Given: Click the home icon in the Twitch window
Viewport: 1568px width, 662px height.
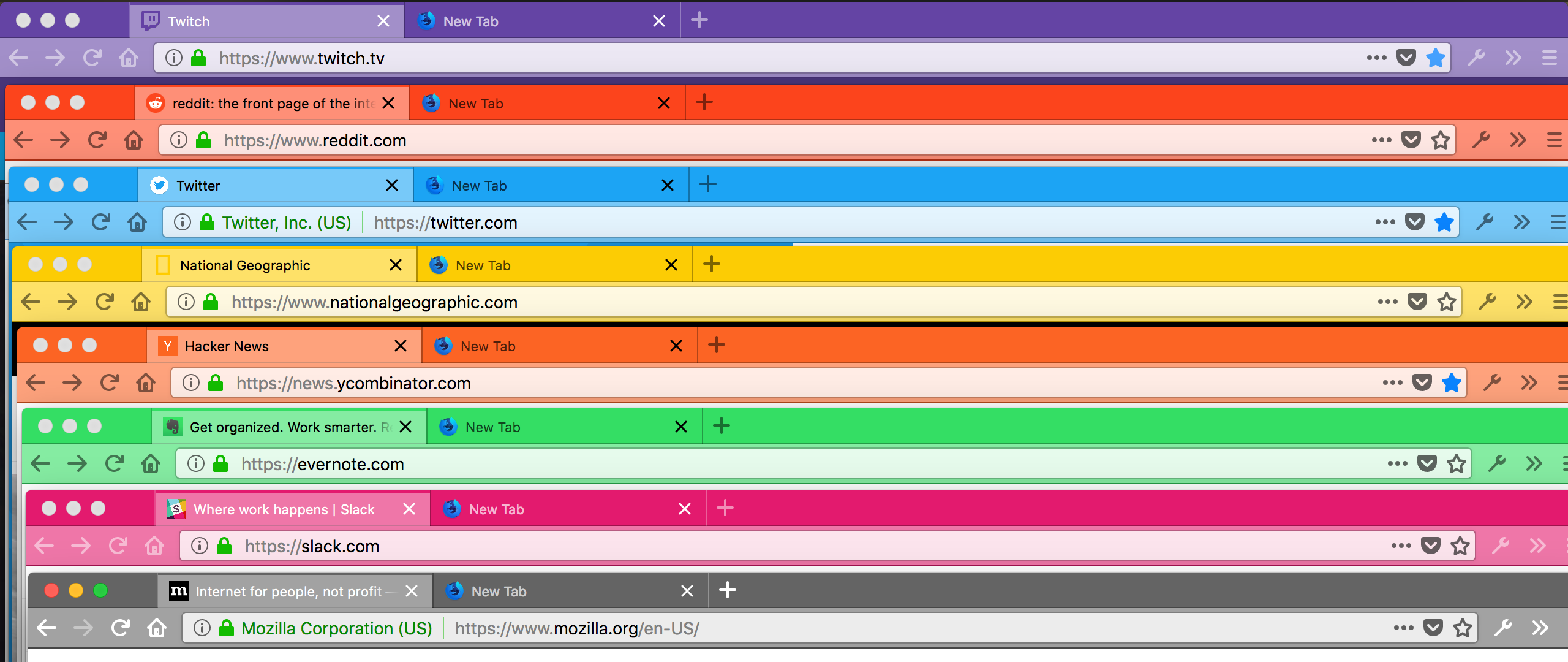Looking at the screenshot, I should [129, 58].
